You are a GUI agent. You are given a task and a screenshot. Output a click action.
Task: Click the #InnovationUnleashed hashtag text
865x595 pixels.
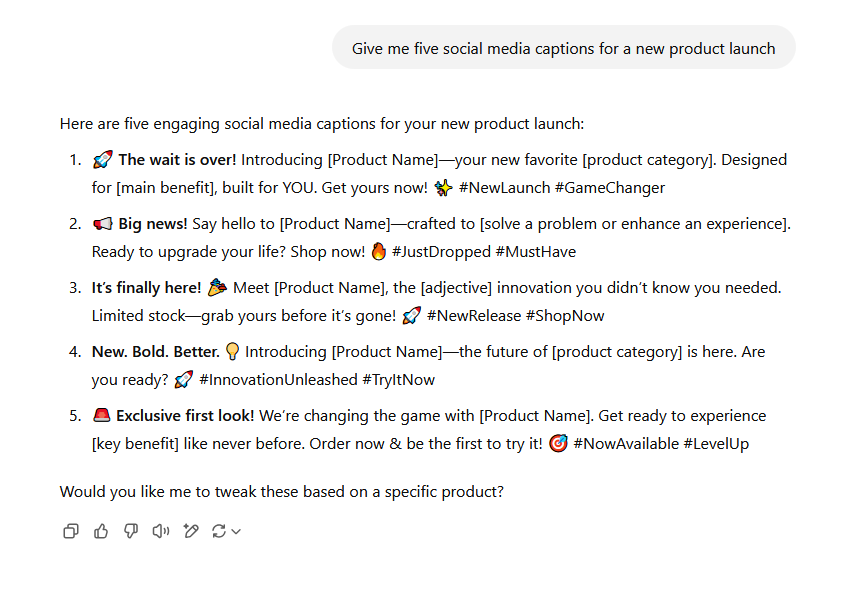click(x=277, y=380)
